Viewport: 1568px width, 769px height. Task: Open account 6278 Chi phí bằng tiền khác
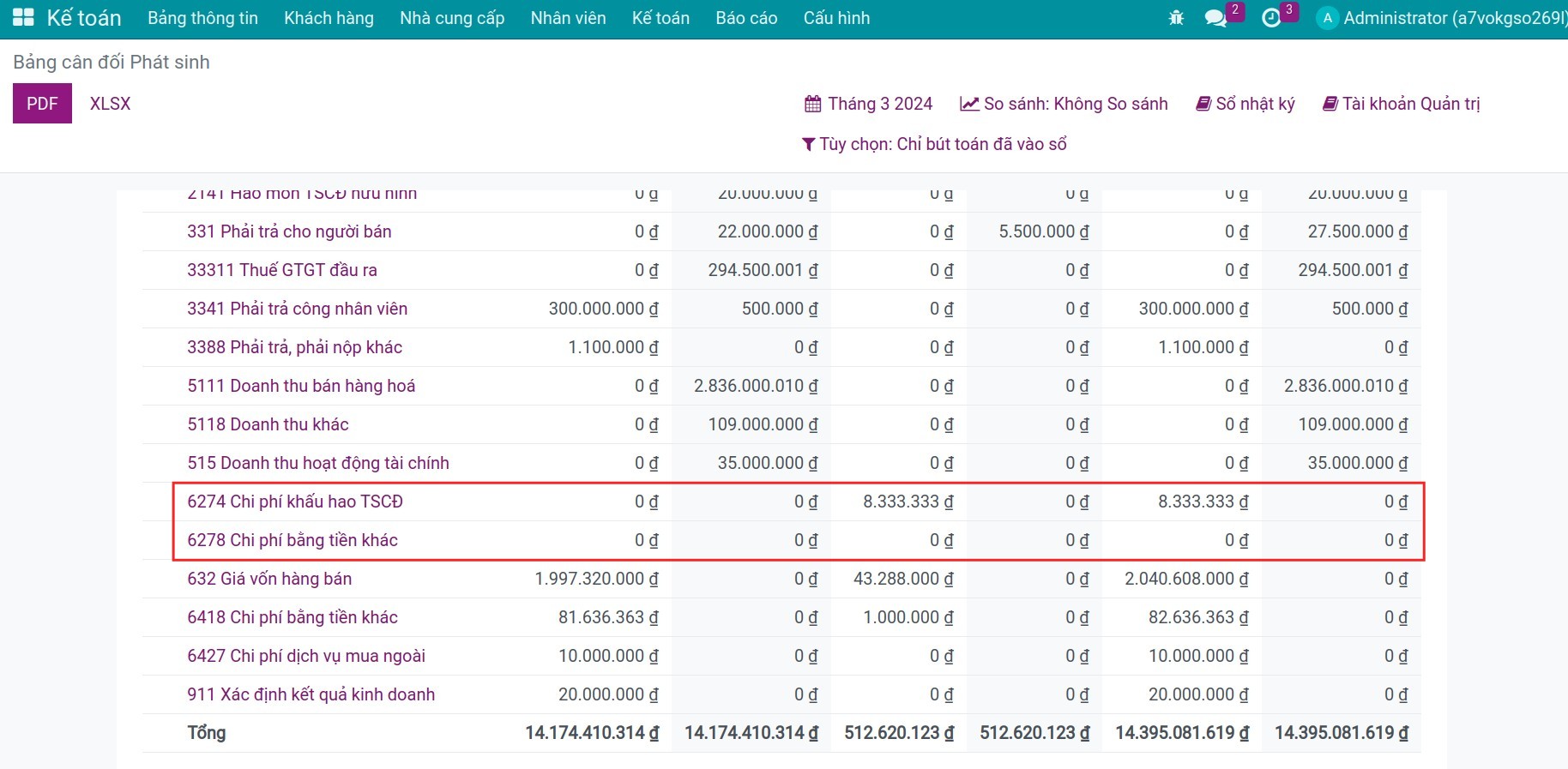tap(292, 540)
